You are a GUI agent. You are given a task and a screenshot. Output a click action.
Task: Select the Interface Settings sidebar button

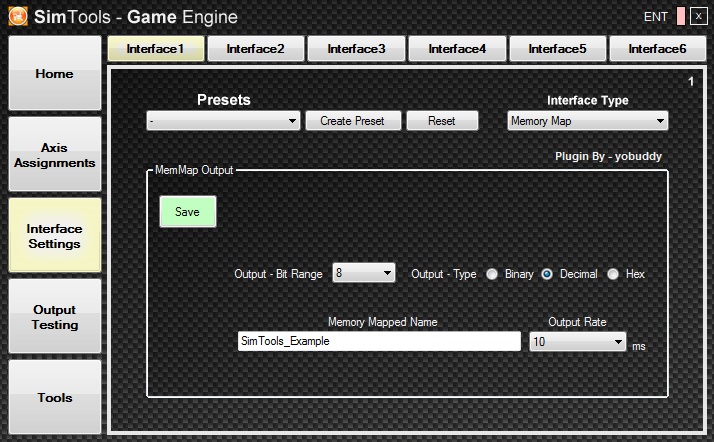coord(55,236)
